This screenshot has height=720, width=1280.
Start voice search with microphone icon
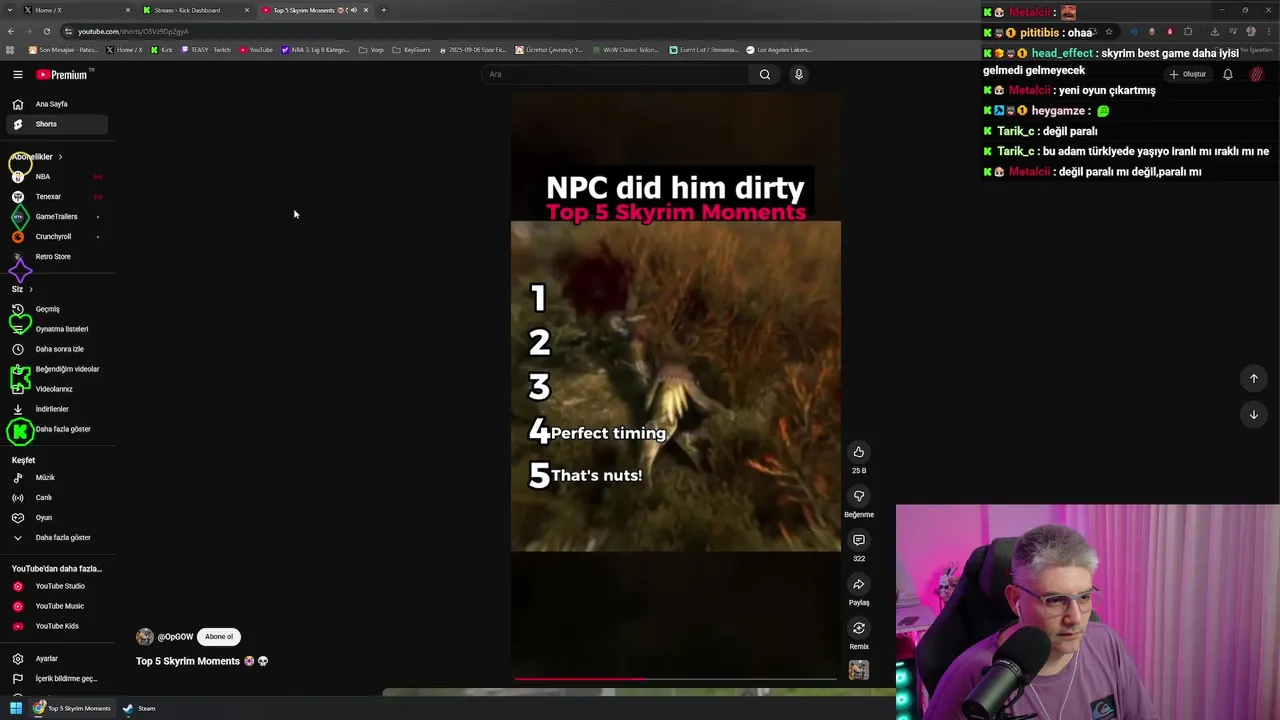point(798,74)
